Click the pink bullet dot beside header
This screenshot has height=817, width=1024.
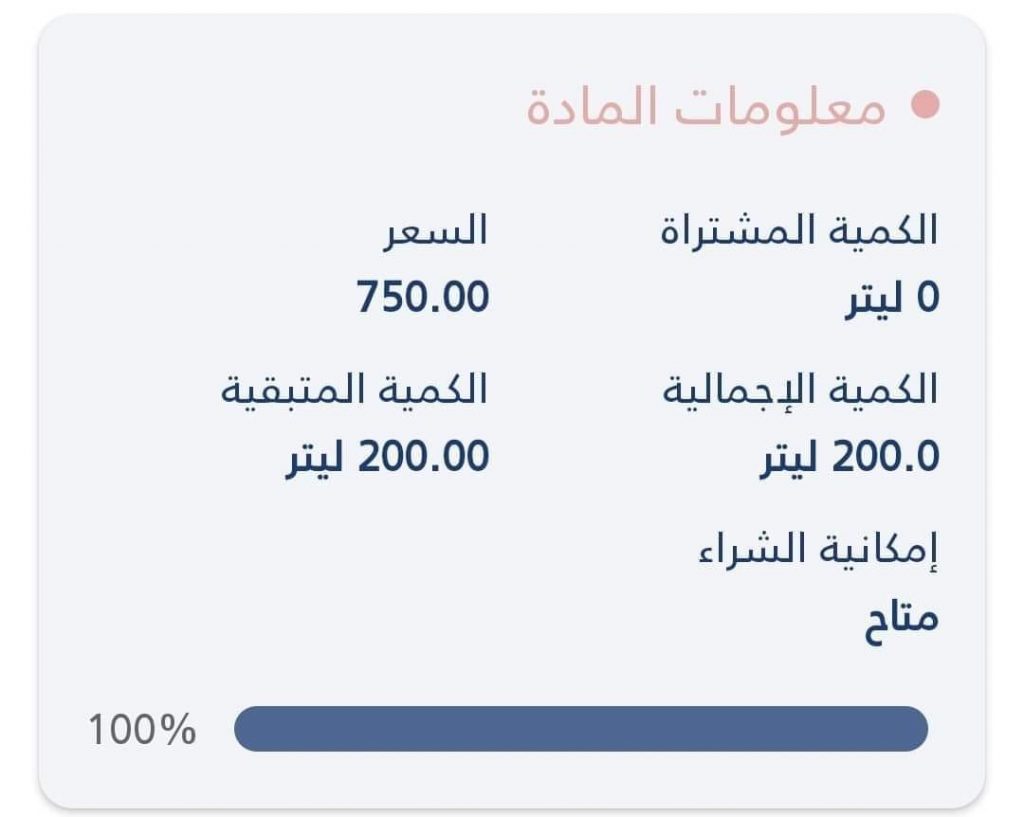click(925, 104)
